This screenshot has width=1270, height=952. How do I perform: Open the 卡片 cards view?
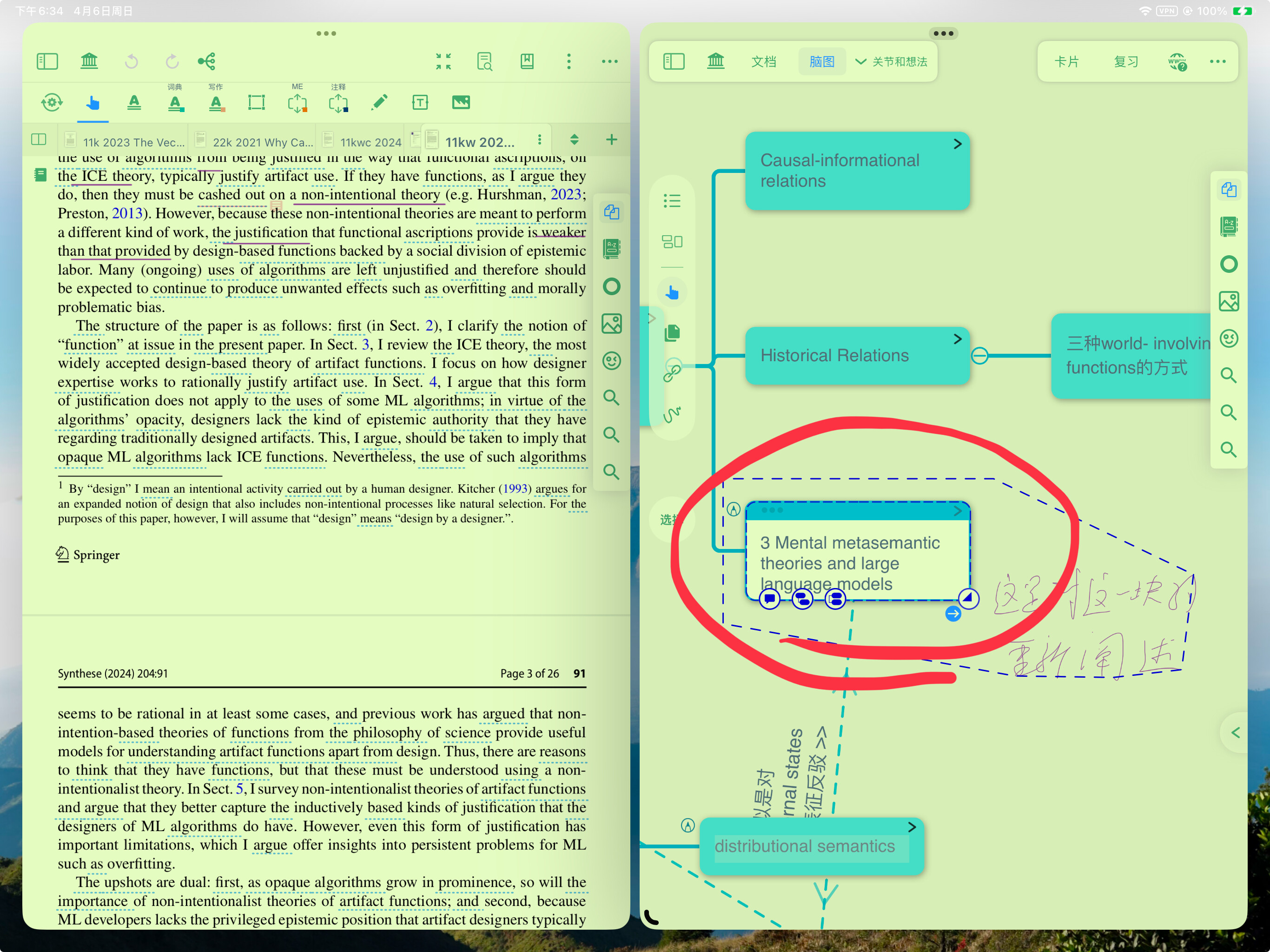[1066, 61]
